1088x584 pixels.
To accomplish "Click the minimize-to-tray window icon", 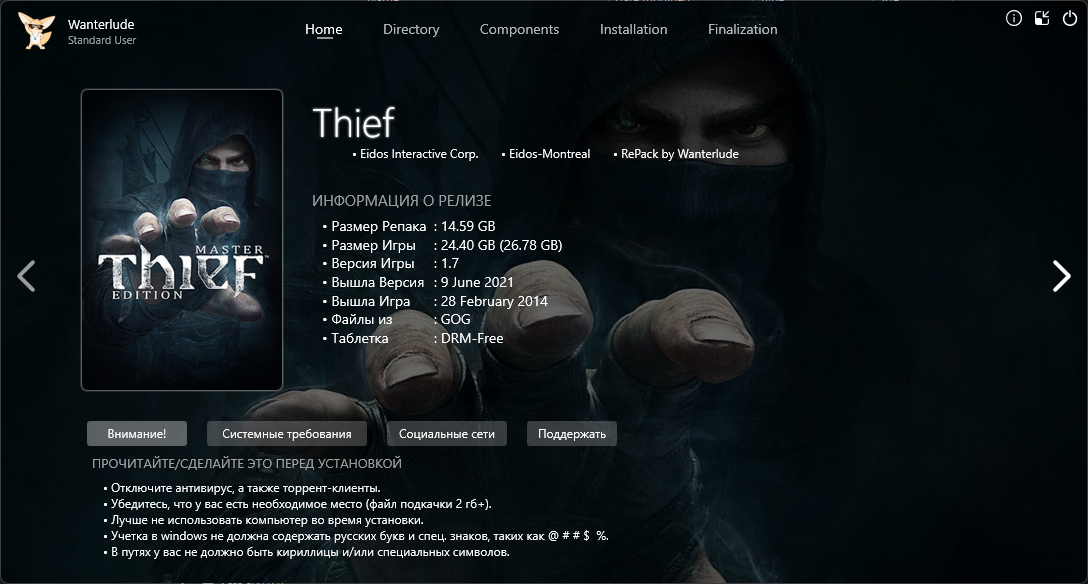I will (1042, 19).
